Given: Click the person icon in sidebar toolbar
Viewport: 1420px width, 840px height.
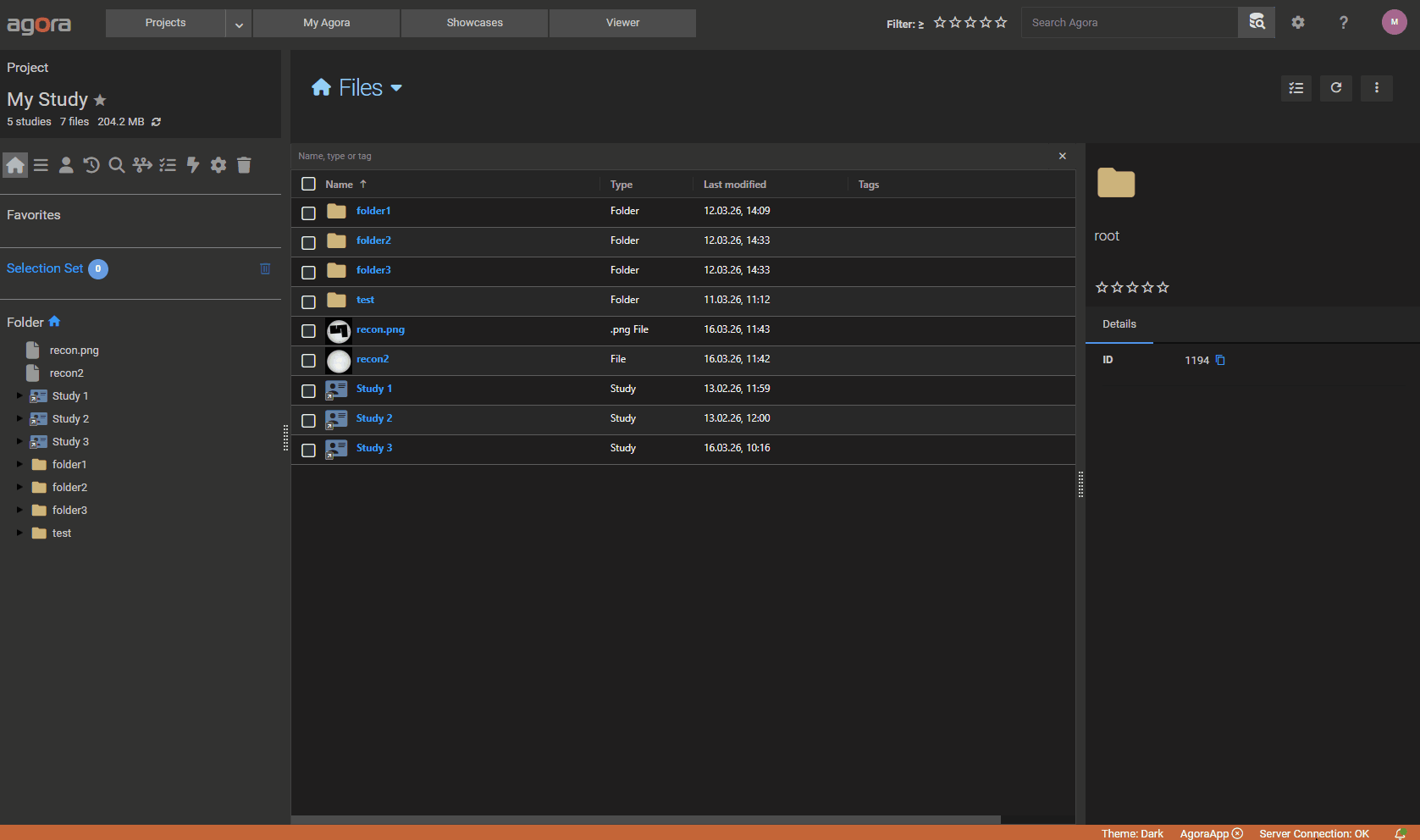Looking at the screenshot, I should [x=66, y=165].
